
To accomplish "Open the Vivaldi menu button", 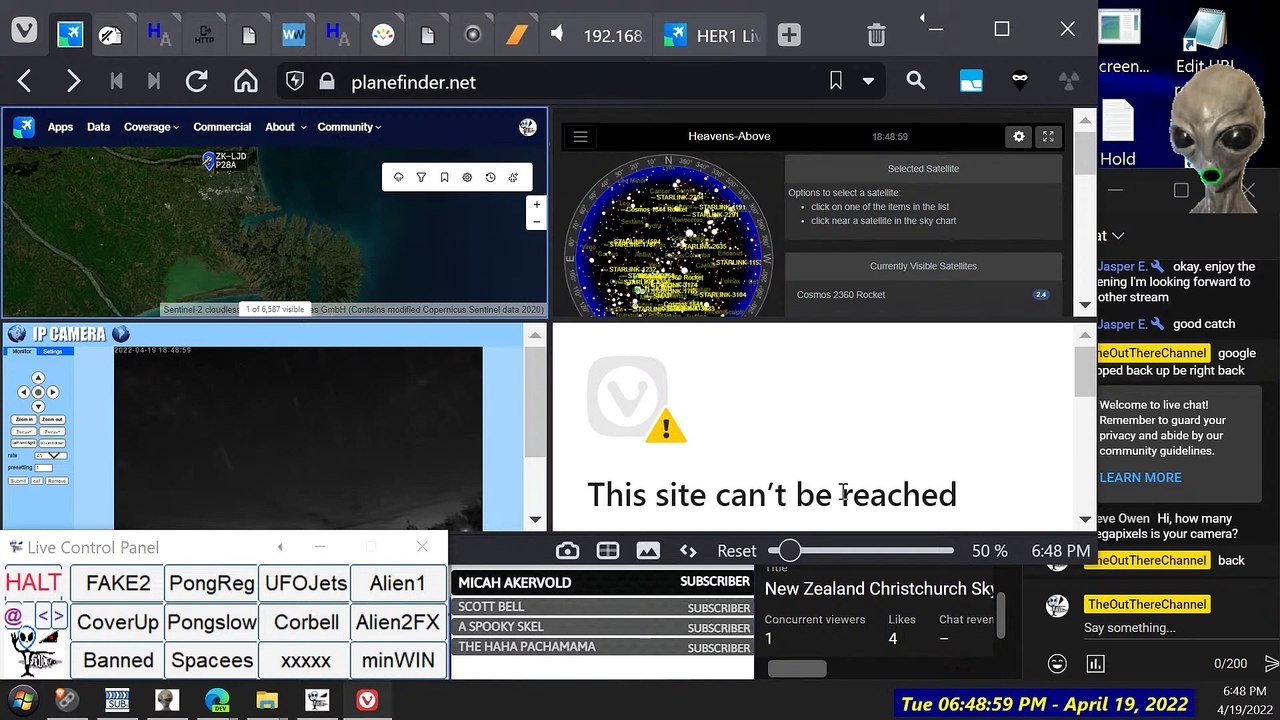I will pos(24,32).
